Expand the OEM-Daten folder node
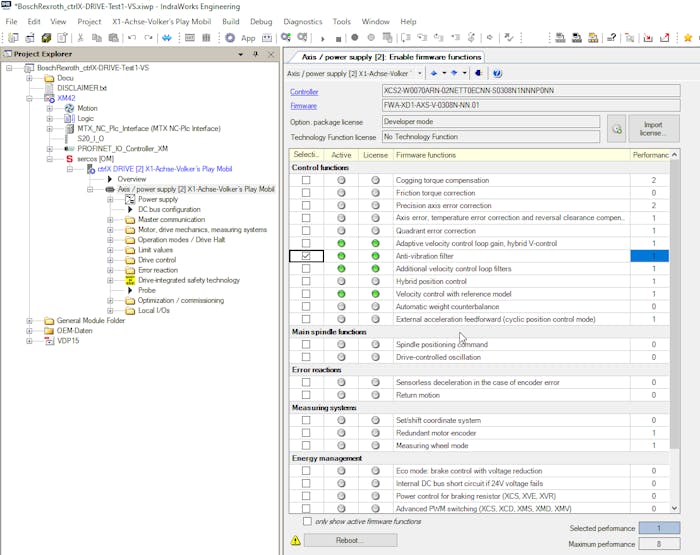The height and width of the screenshot is (555, 700). (x=29, y=331)
